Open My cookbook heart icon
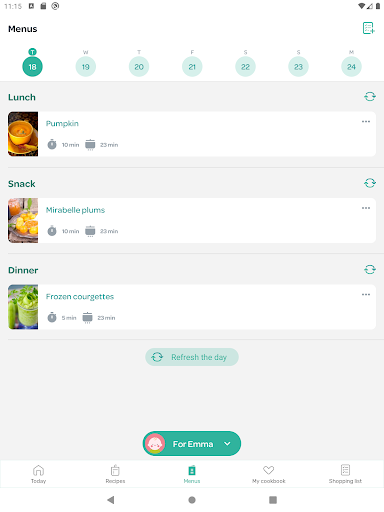Screen dimensions: 384x512 269,470
